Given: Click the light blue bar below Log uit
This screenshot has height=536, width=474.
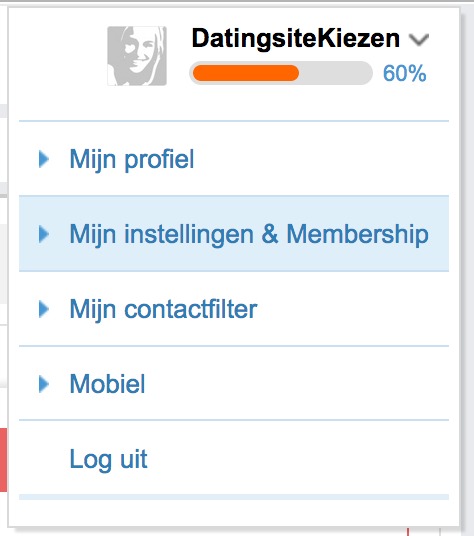Looking at the screenshot, I should click(x=234, y=497).
